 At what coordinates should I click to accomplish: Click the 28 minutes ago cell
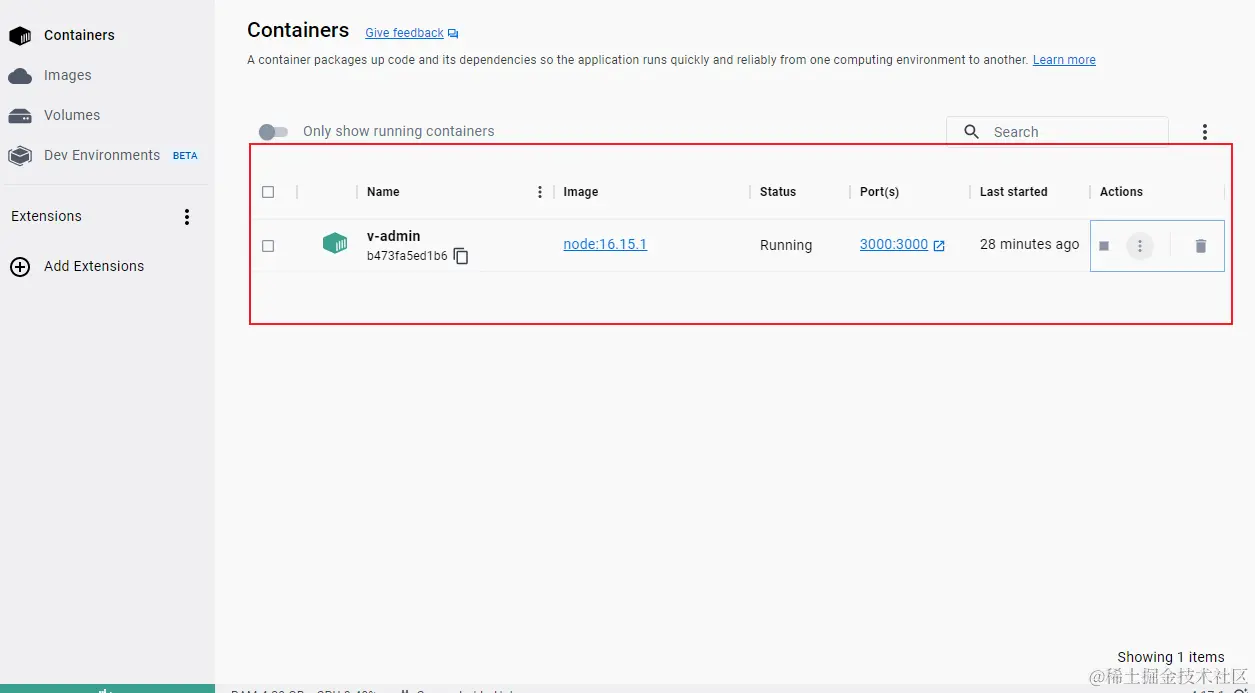[x=1030, y=244]
